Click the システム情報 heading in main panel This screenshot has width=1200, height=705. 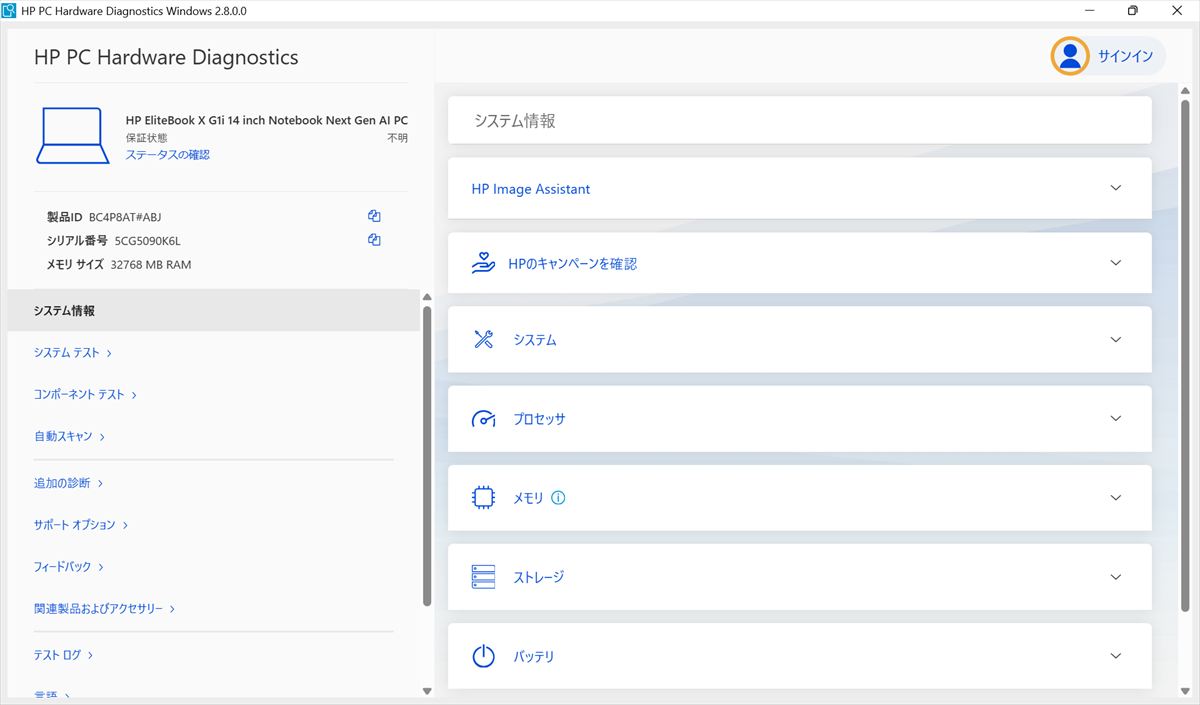click(x=515, y=121)
